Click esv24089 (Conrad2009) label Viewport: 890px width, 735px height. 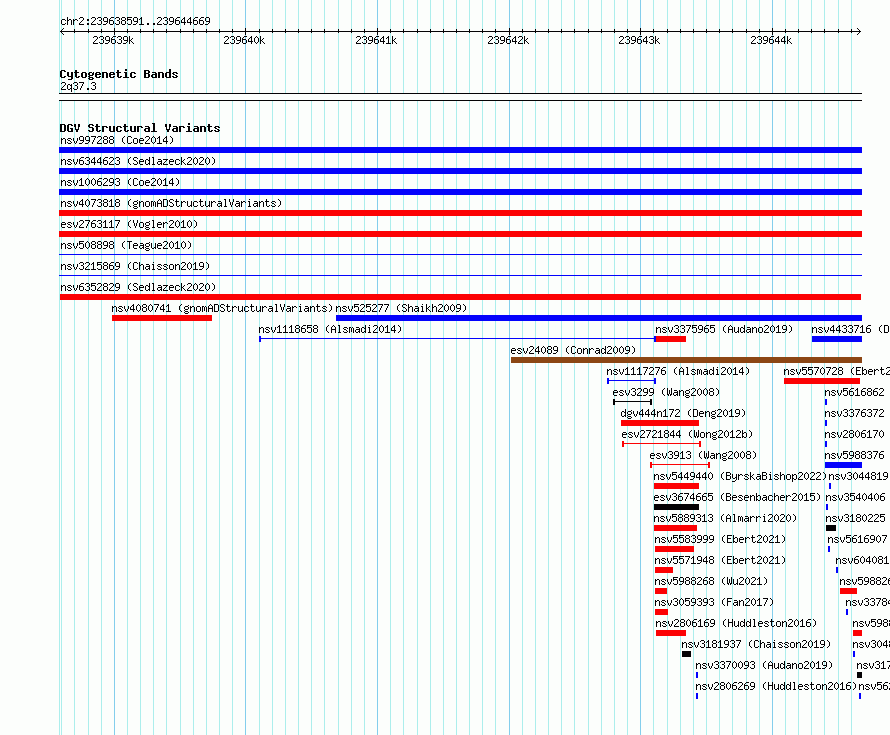coord(573,350)
